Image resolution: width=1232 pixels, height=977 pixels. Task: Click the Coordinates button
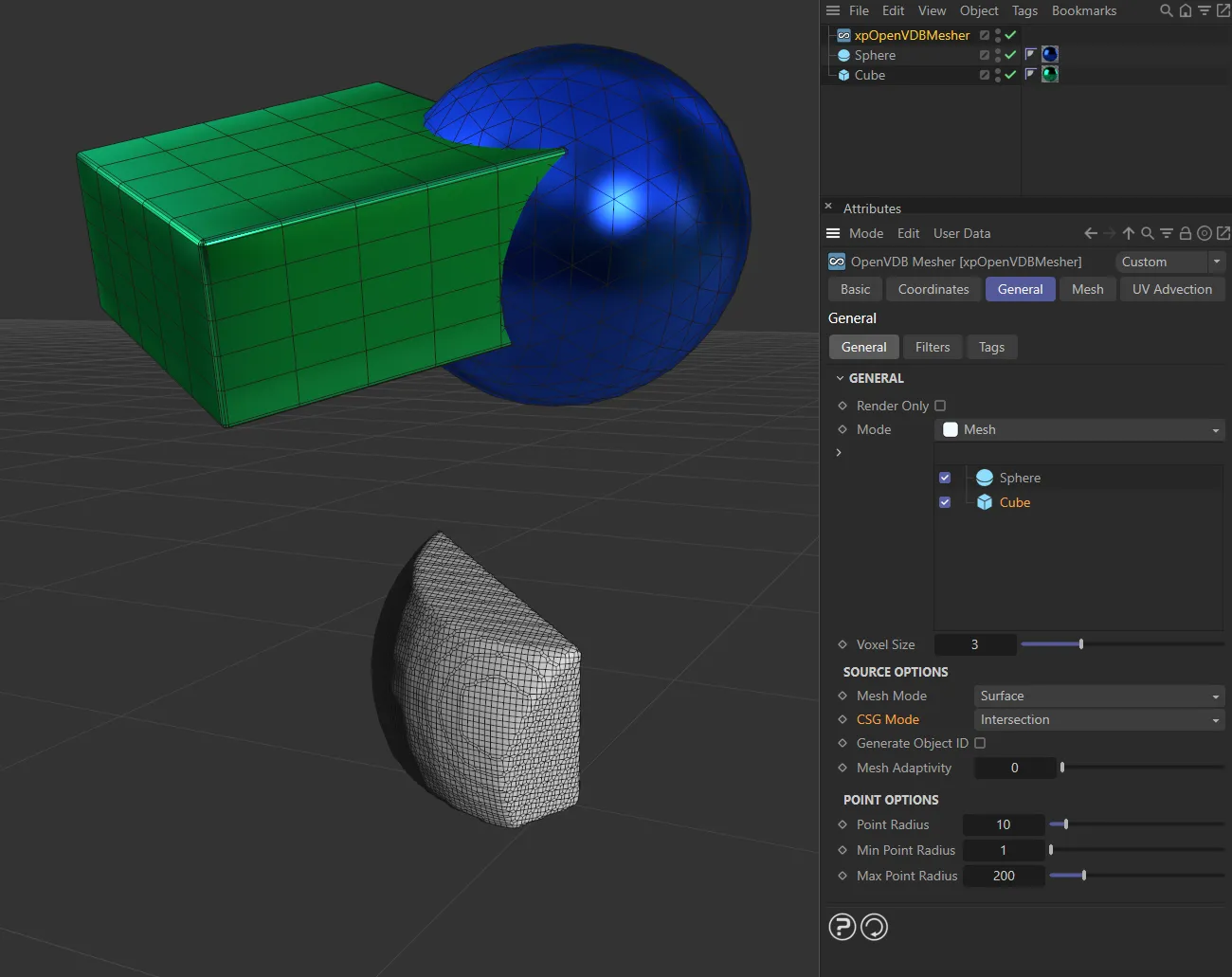[933, 289]
